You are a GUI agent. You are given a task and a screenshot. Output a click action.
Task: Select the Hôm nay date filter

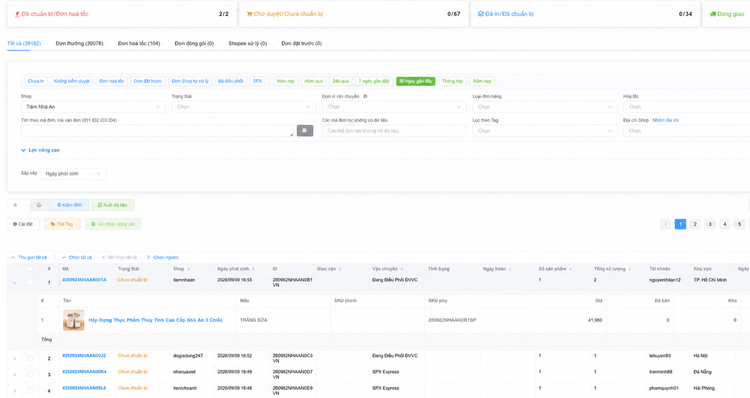(x=286, y=81)
